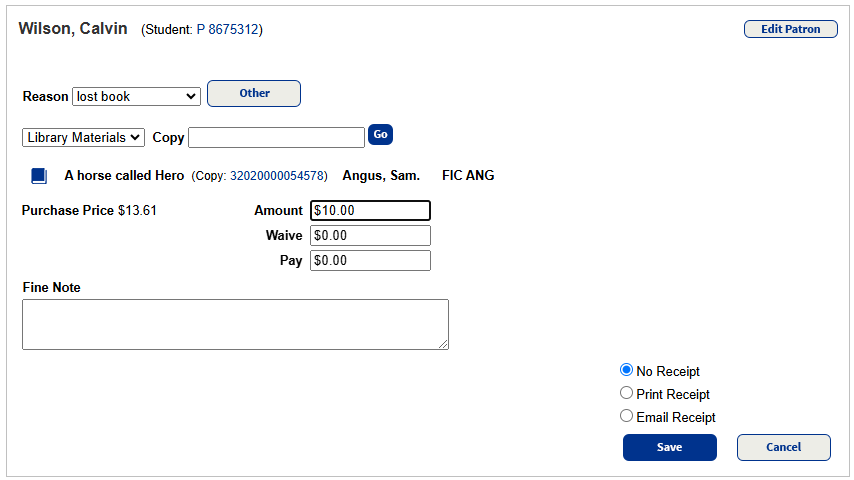Follow the copy barcode link 32020000054578

click(x=278, y=176)
